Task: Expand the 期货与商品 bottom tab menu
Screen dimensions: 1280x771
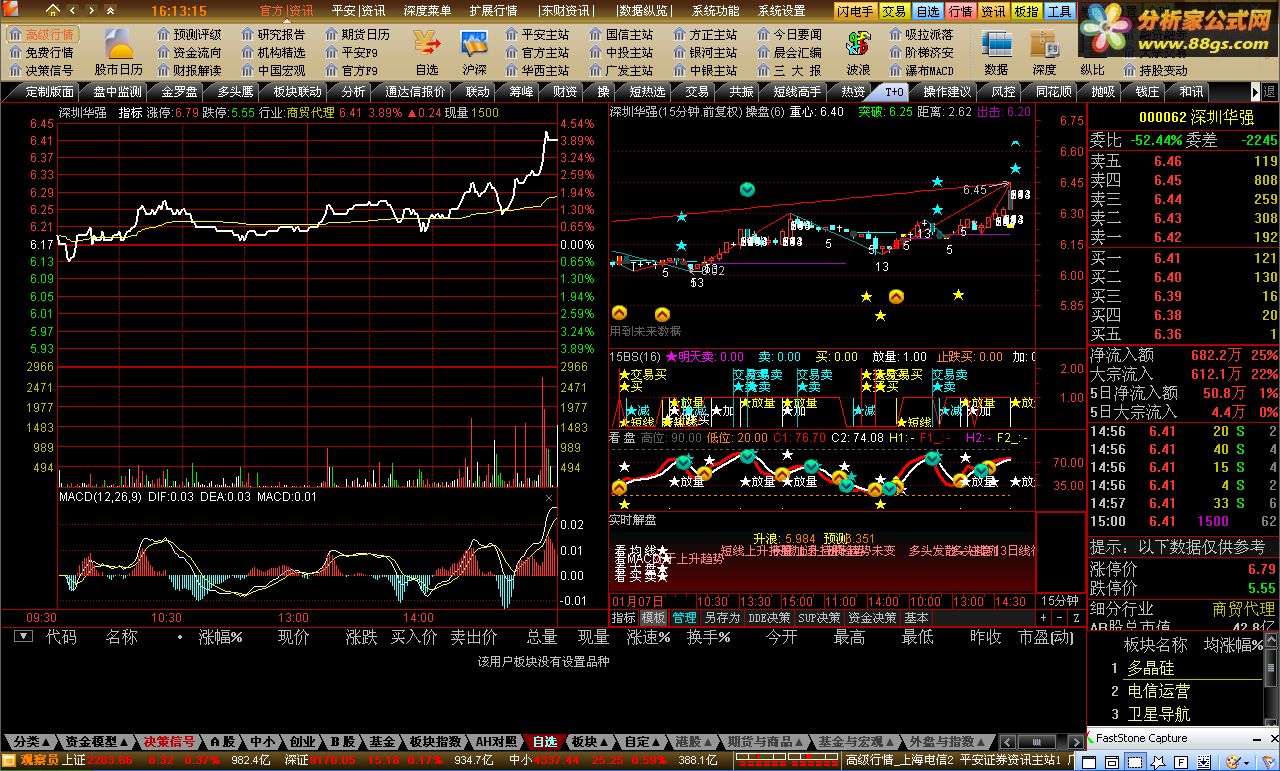Action: click(x=765, y=742)
